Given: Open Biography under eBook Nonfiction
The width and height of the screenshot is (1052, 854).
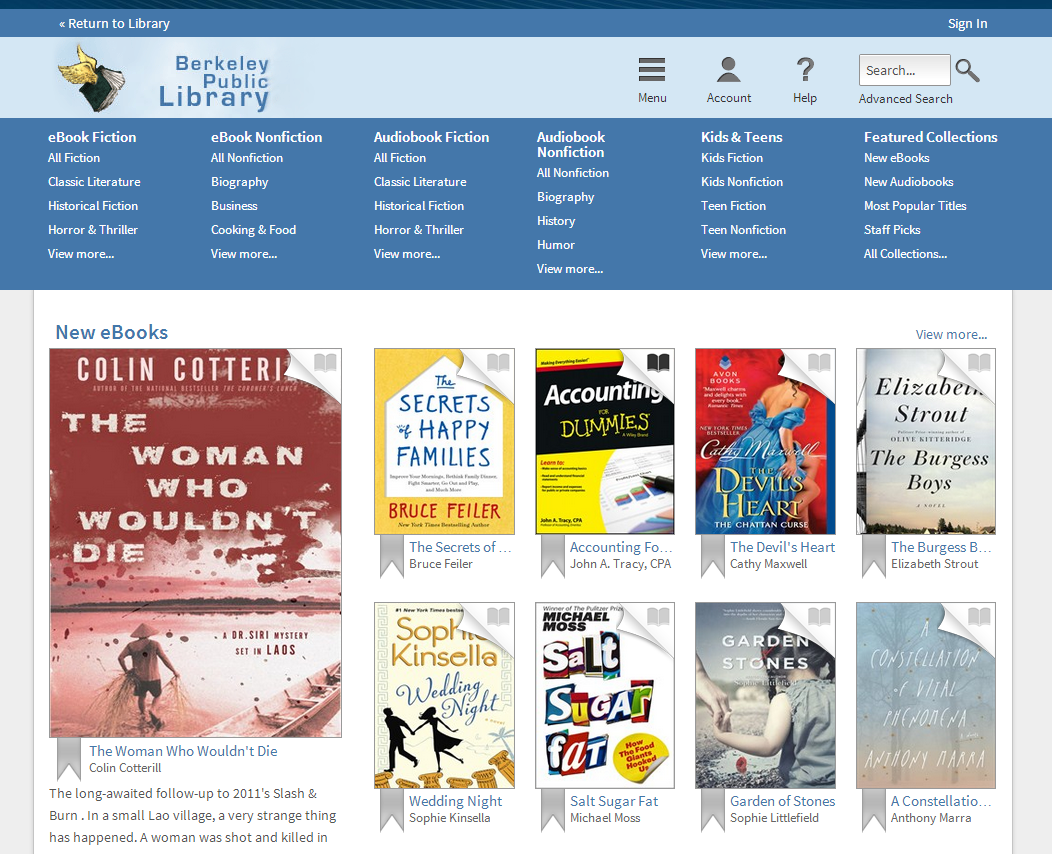Looking at the screenshot, I should coord(240,181).
